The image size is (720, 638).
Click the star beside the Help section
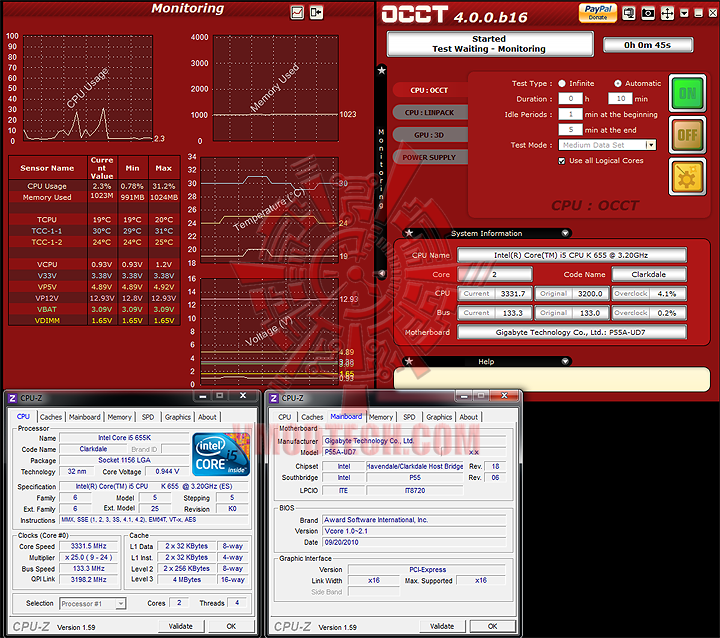pos(409,361)
